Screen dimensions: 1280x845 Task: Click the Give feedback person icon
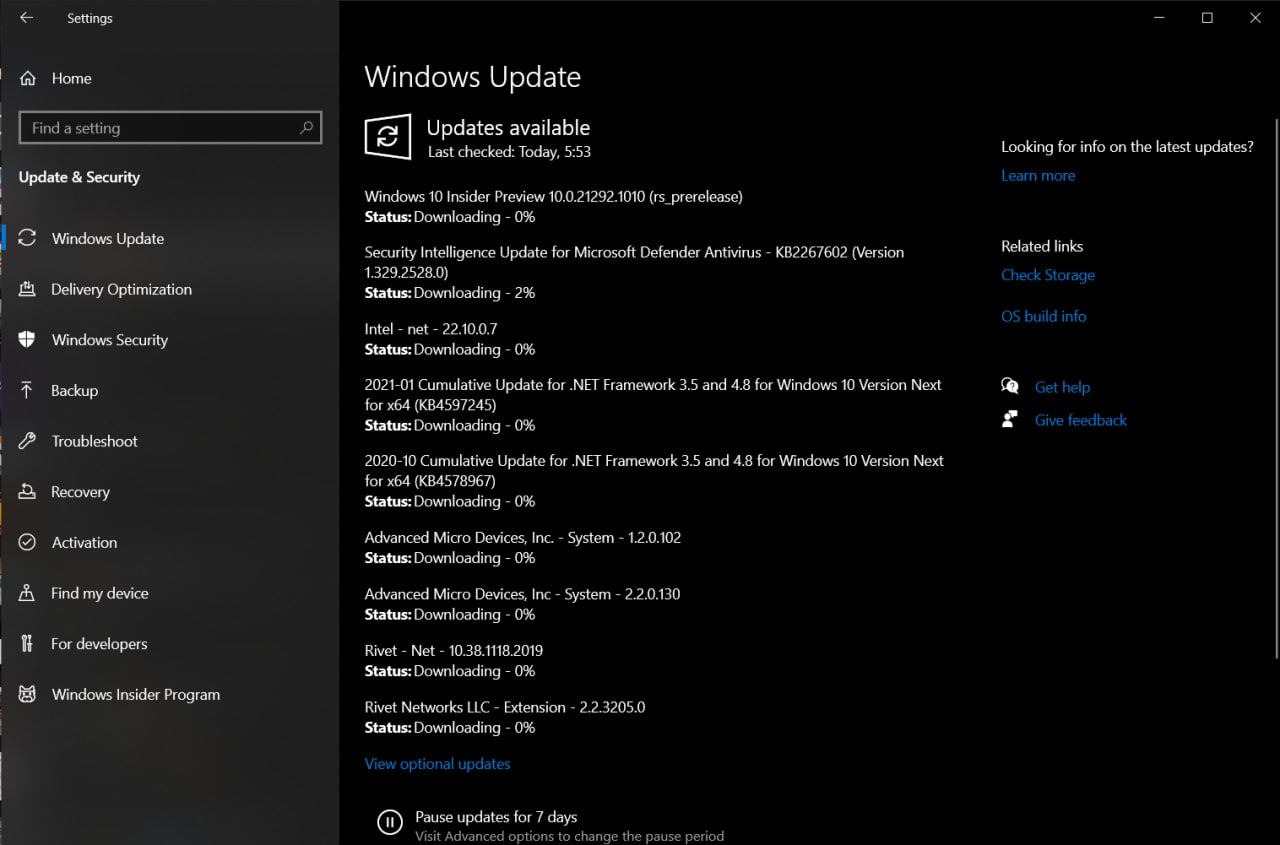click(x=1010, y=419)
